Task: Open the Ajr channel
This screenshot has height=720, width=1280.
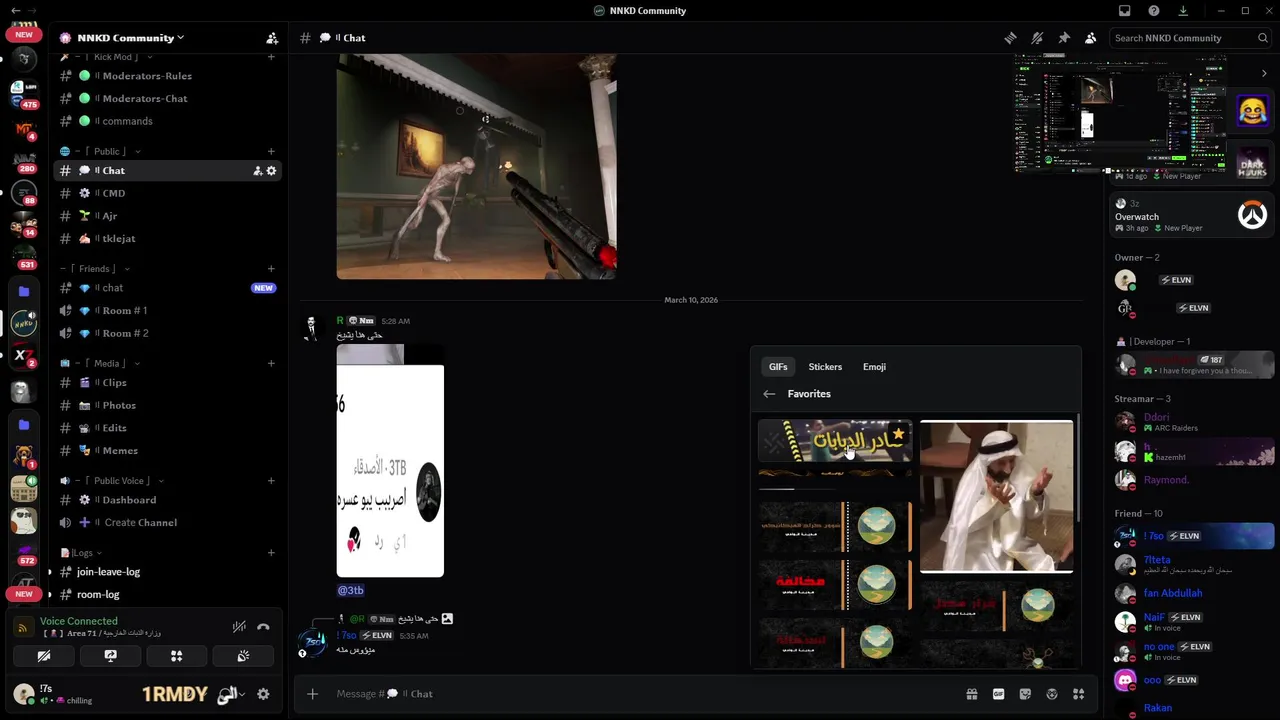Action: pyautogui.click(x=167, y=216)
